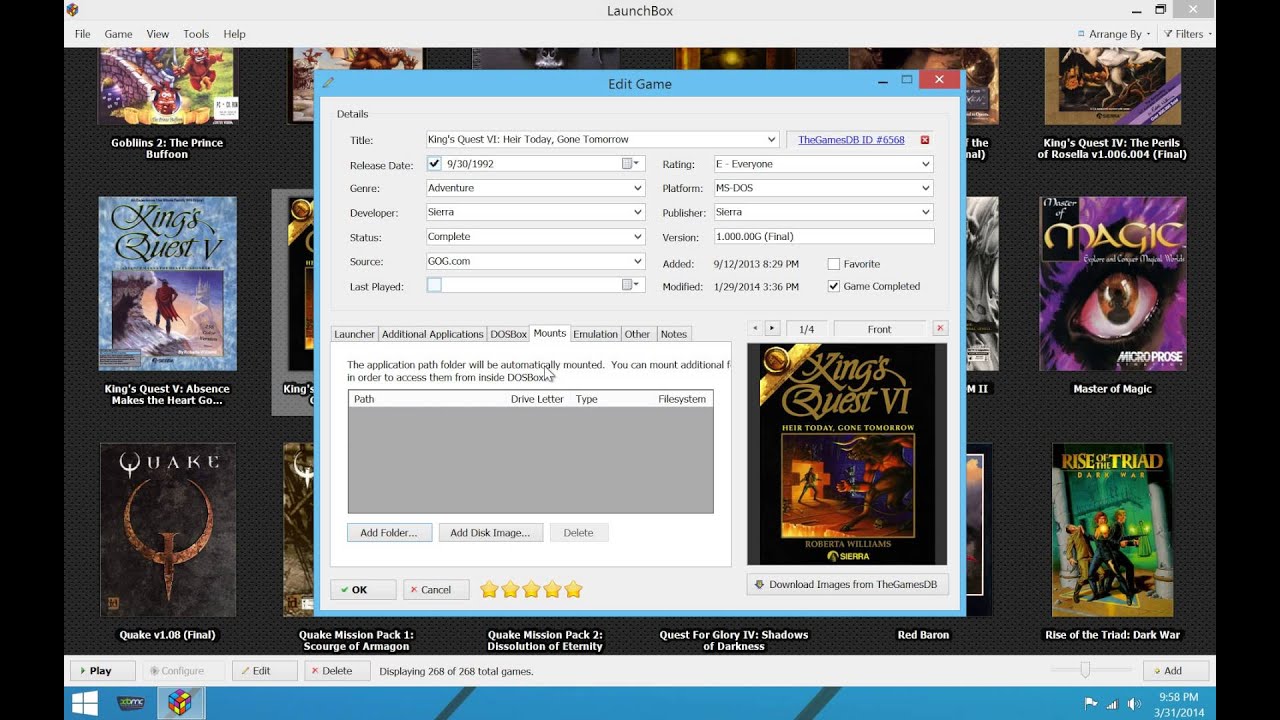Image resolution: width=1280 pixels, height=720 pixels.
Task: Open the TheGamesDB ID #6568 link
Action: (x=851, y=140)
